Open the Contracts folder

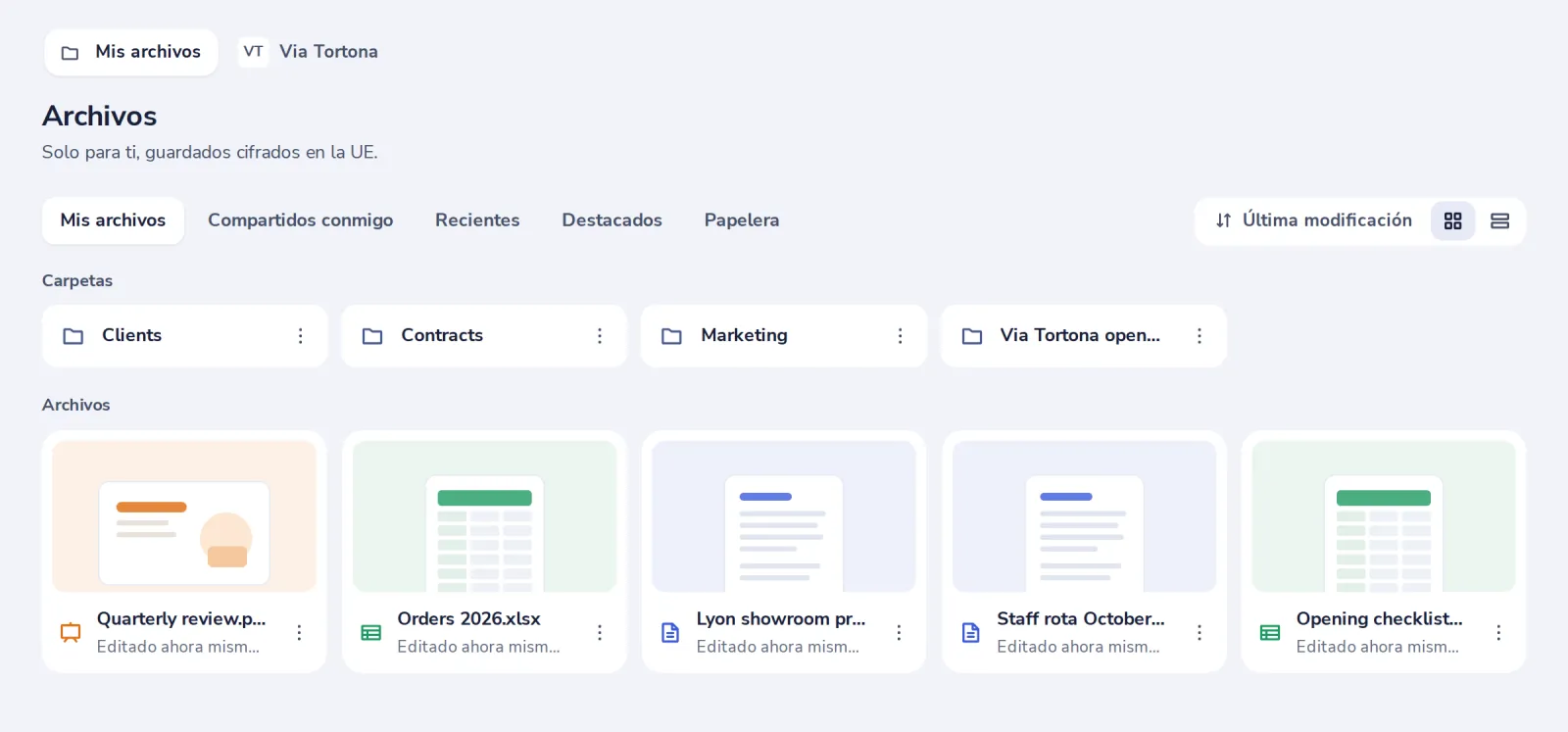[484, 336]
